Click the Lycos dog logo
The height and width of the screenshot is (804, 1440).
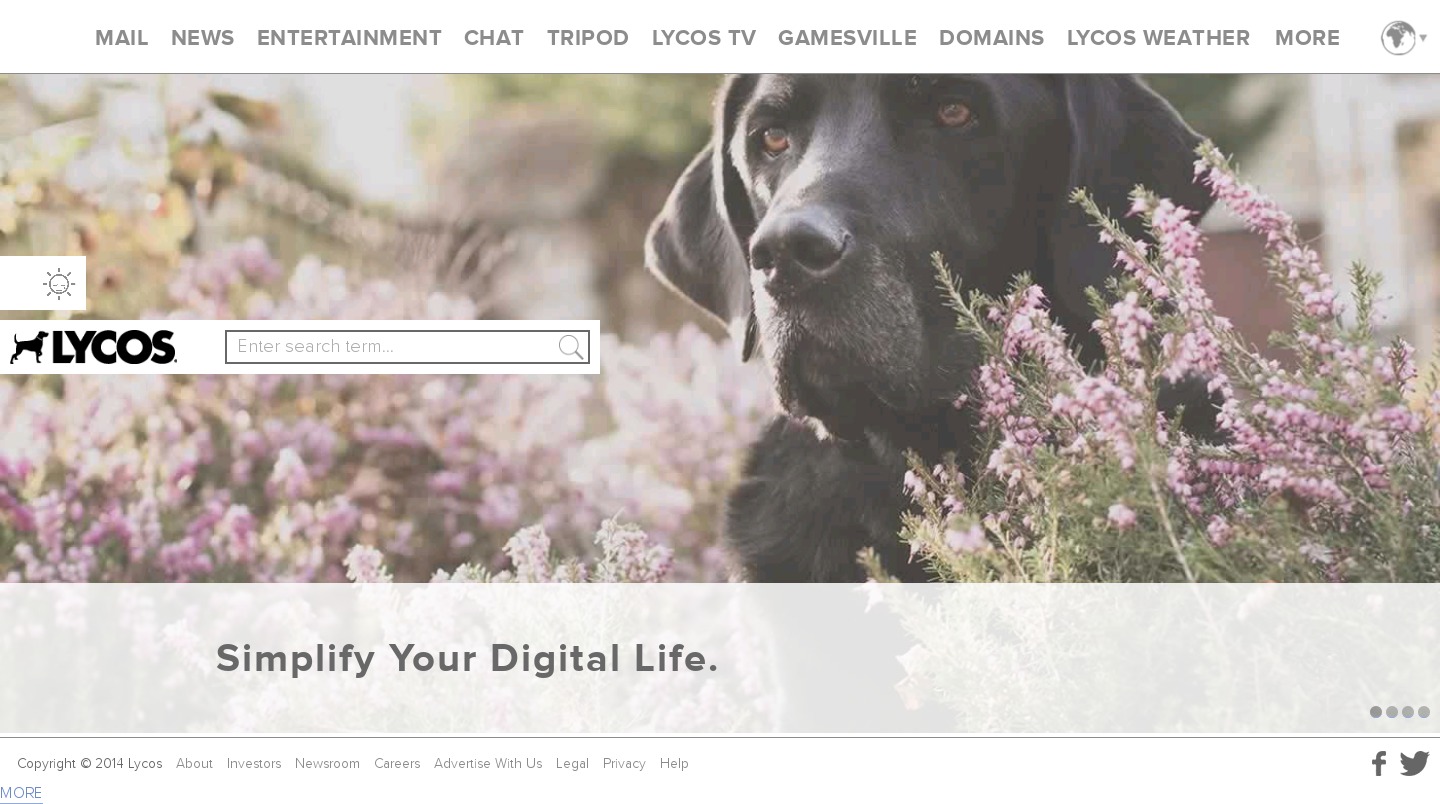point(93,347)
